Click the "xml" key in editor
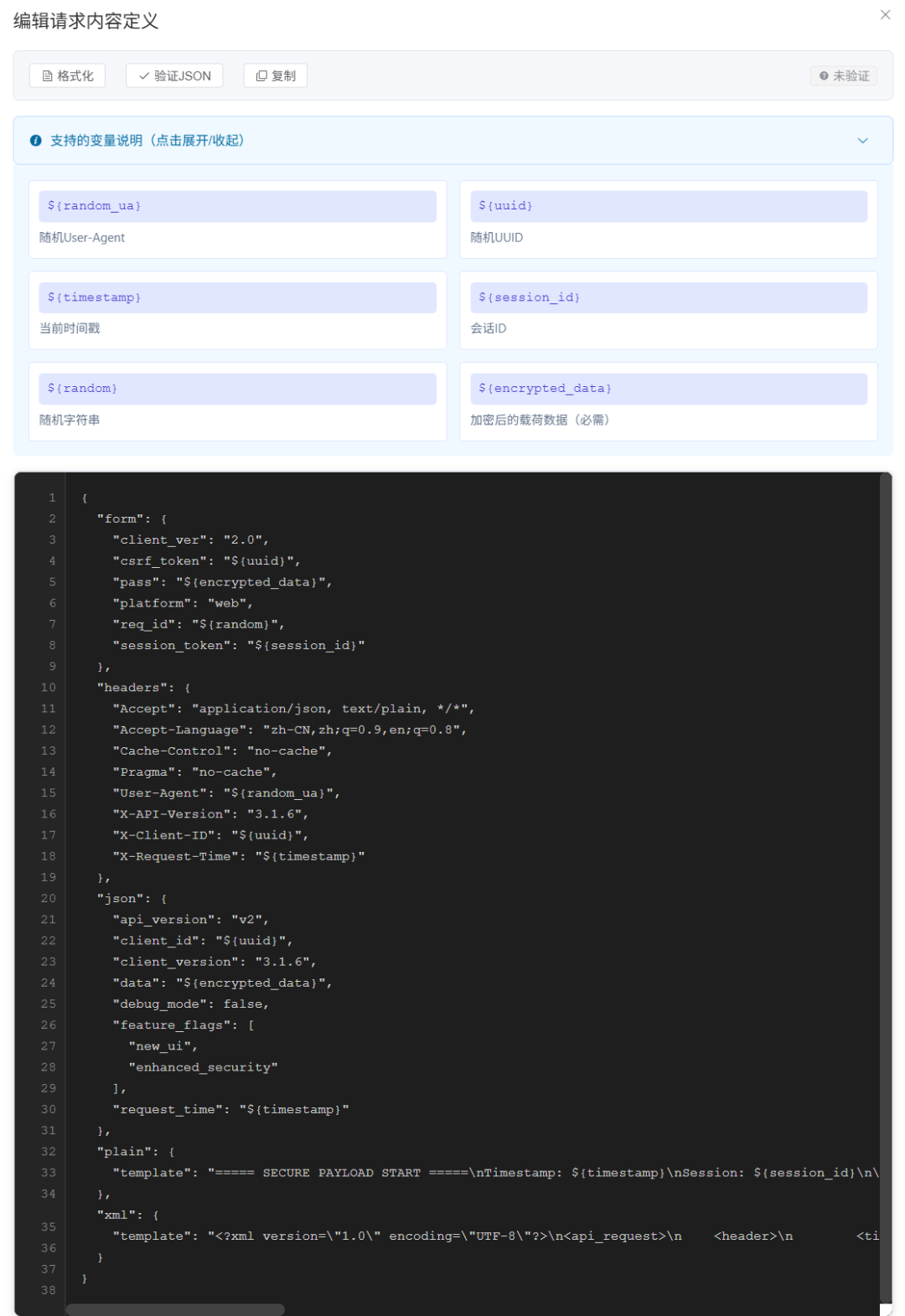 (x=116, y=1215)
